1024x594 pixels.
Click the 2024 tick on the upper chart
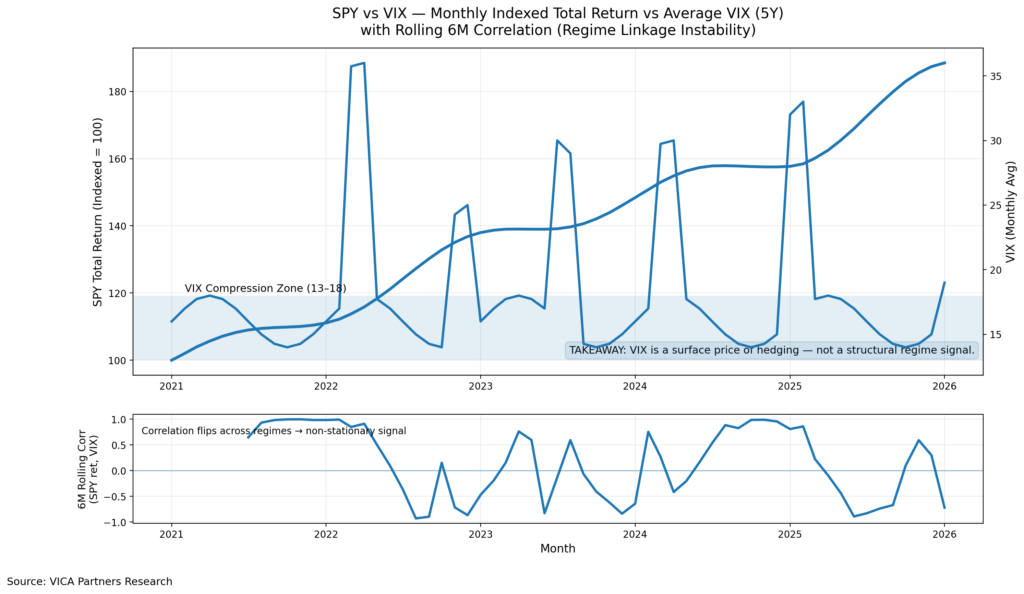click(x=635, y=385)
